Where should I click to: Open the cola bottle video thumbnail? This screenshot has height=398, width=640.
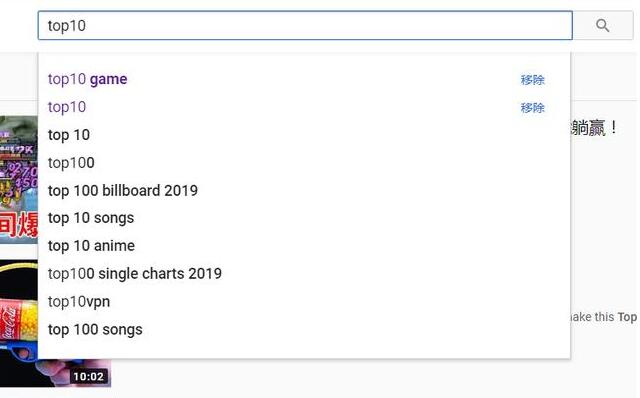coord(19,310)
